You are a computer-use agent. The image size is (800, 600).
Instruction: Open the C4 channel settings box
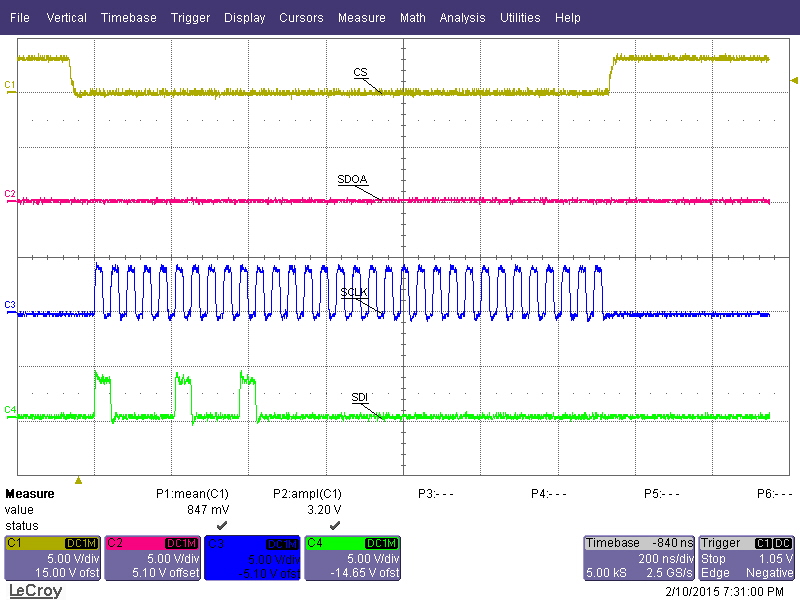[352, 557]
